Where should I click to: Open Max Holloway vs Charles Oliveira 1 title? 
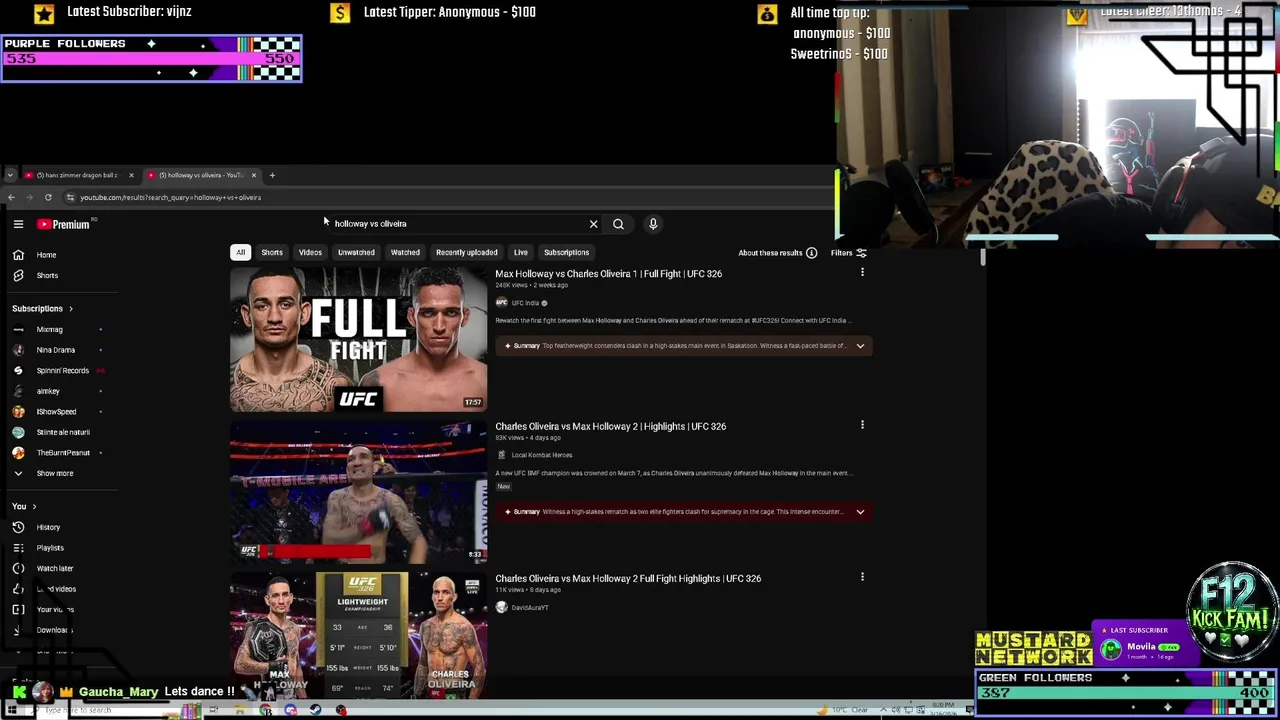(608, 274)
